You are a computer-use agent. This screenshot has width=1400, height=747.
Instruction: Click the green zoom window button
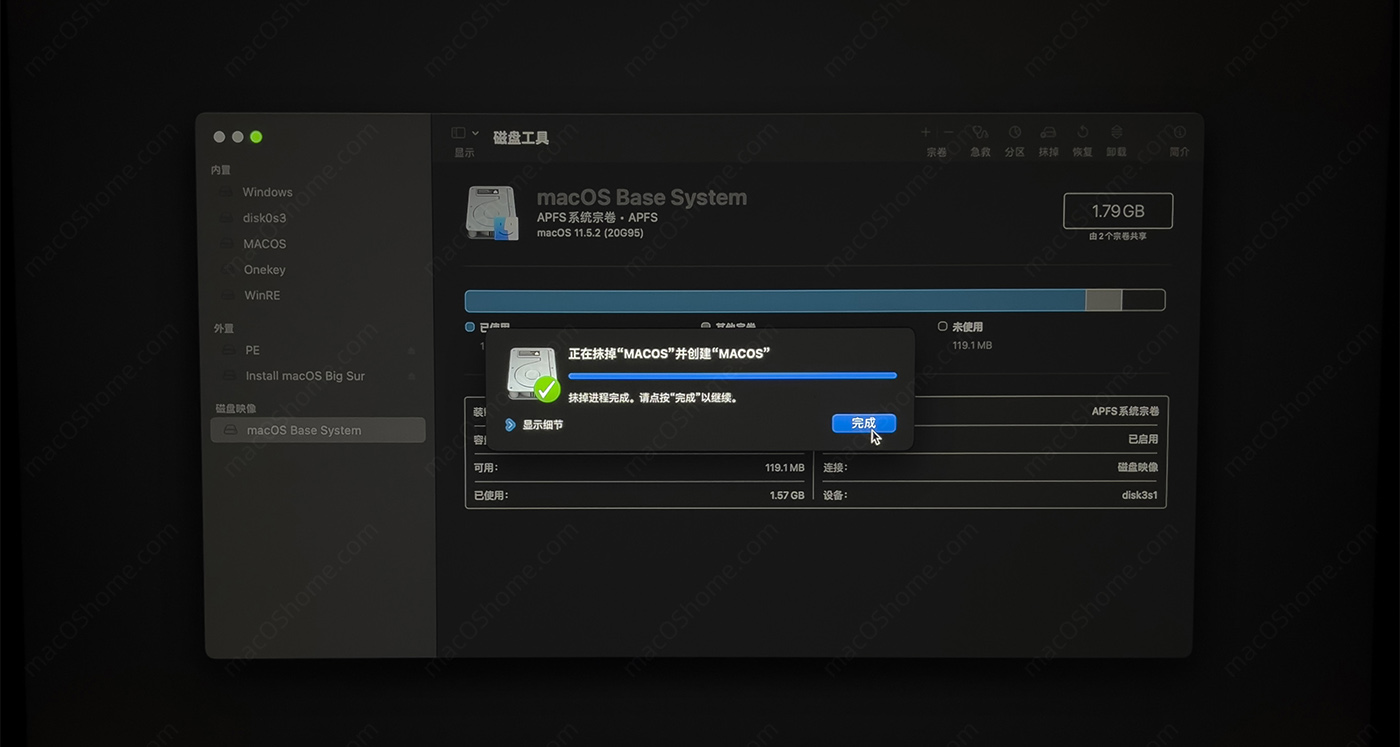pos(256,137)
